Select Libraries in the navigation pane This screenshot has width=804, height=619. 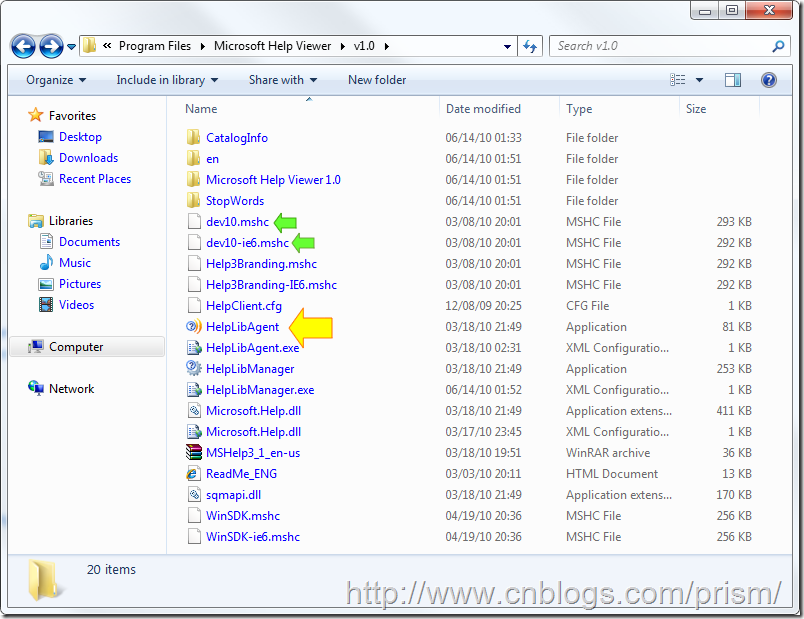(71, 221)
